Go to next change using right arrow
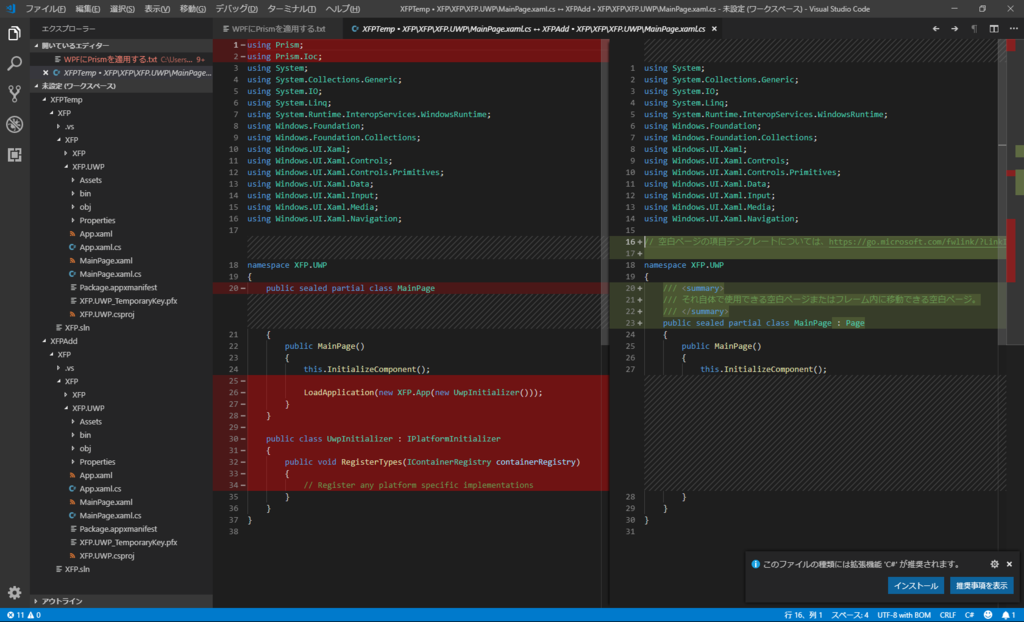 [x=955, y=29]
